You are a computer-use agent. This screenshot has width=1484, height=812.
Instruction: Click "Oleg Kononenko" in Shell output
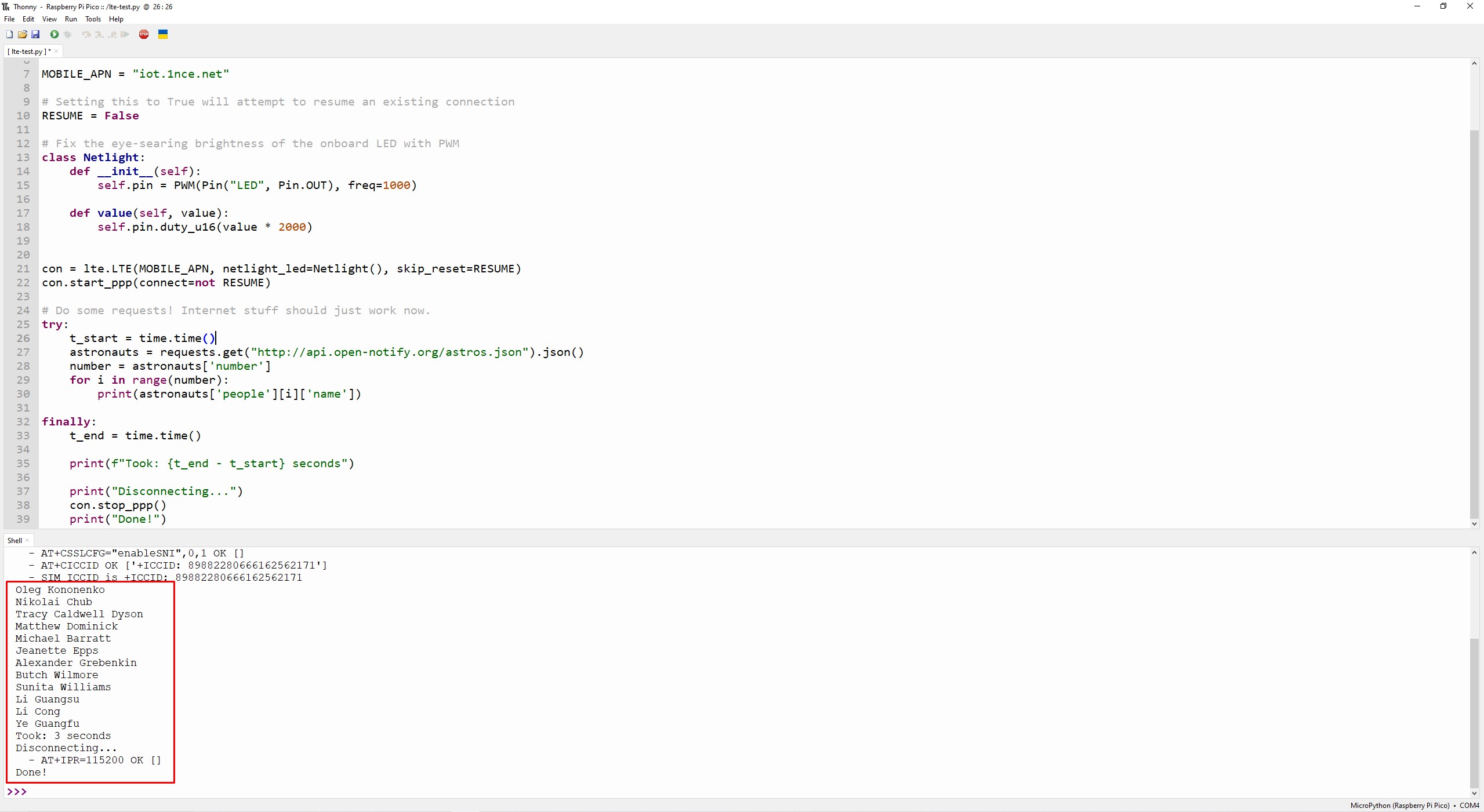(60, 590)
